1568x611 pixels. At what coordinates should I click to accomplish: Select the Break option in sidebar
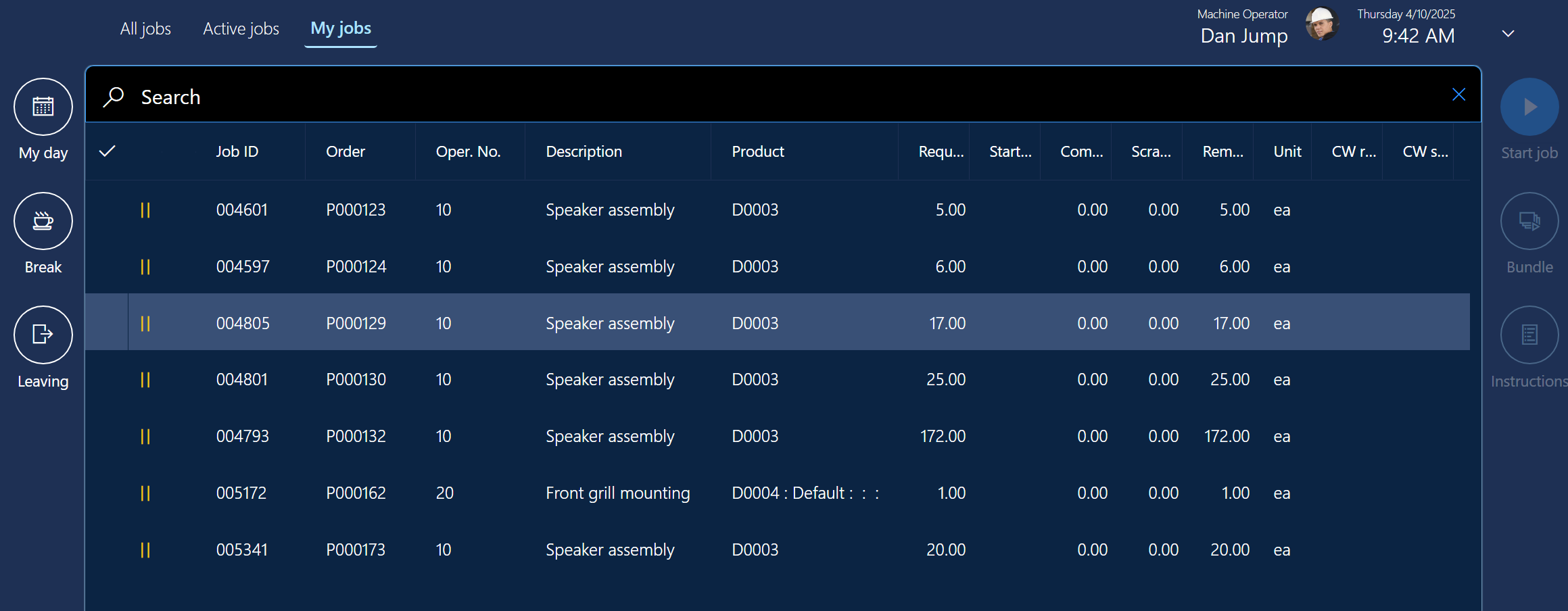(43, 221)
